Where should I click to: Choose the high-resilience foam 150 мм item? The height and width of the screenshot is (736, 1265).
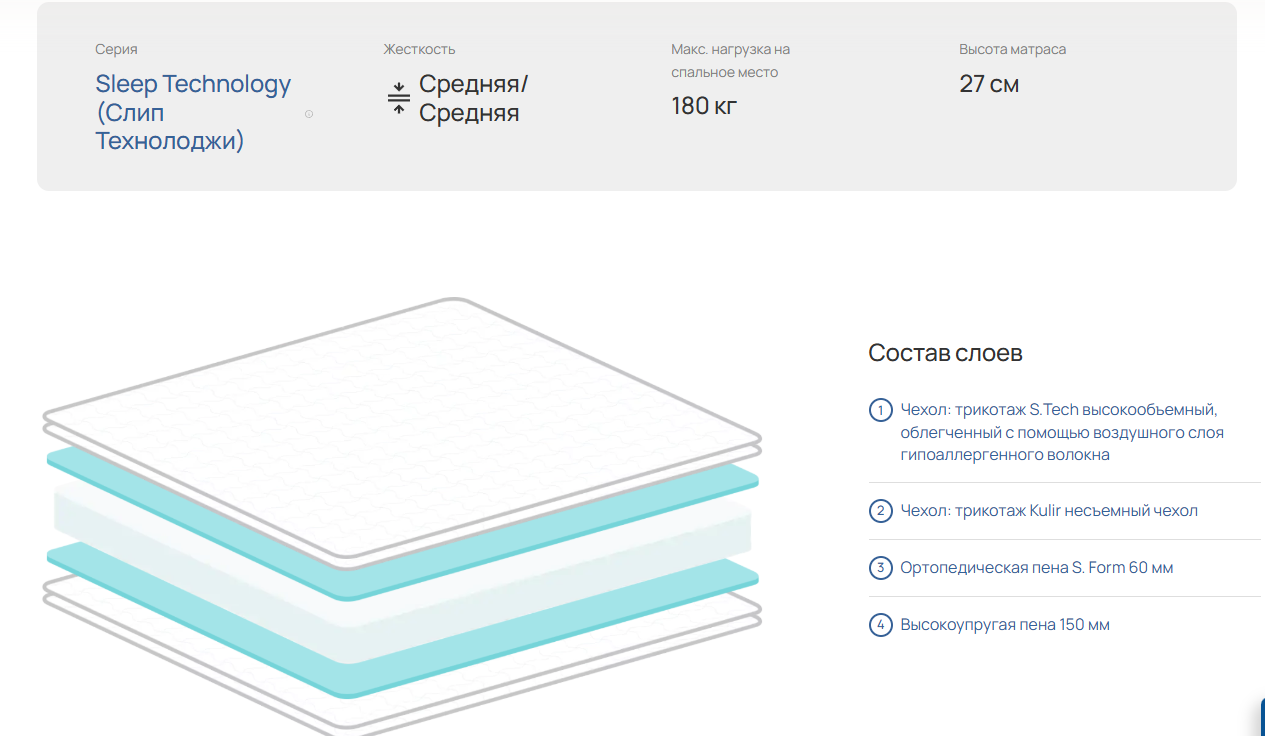coord(1005,625)
